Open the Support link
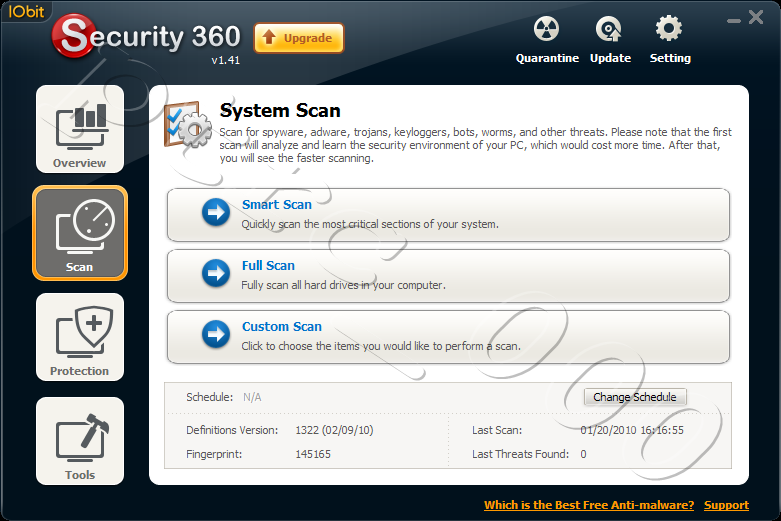Image resolution: width=781 pixels, height=521 pixels. pyautogui.click(x=726, y=505)
